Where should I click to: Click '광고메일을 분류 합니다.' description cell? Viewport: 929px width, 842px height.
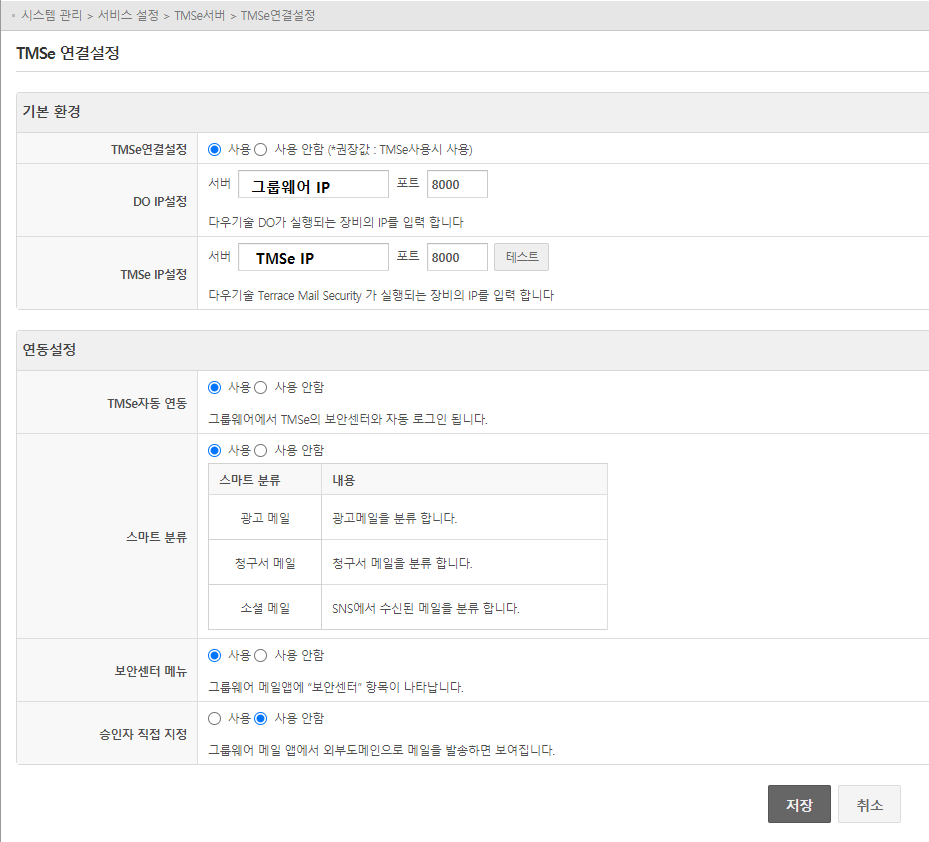pos(464,517)
